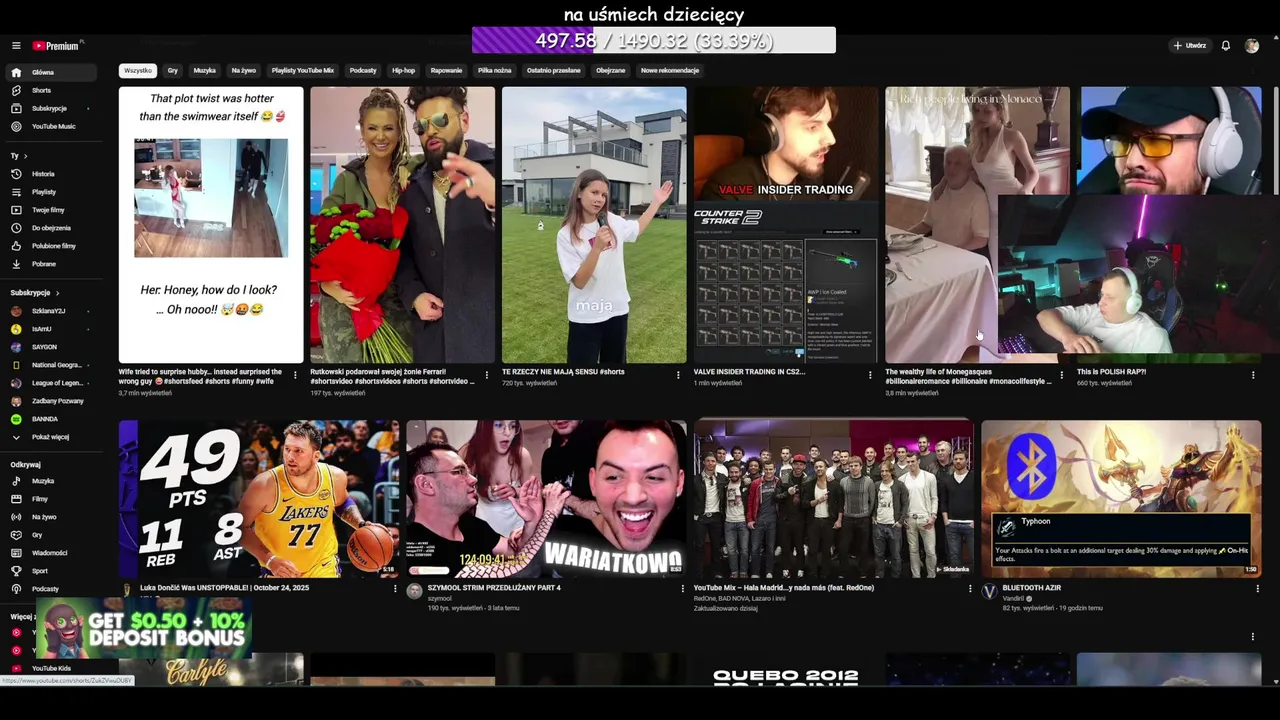1280x720 pixels.
Task: Open the SAYGON subscription channel
Action: coord(49,347)
